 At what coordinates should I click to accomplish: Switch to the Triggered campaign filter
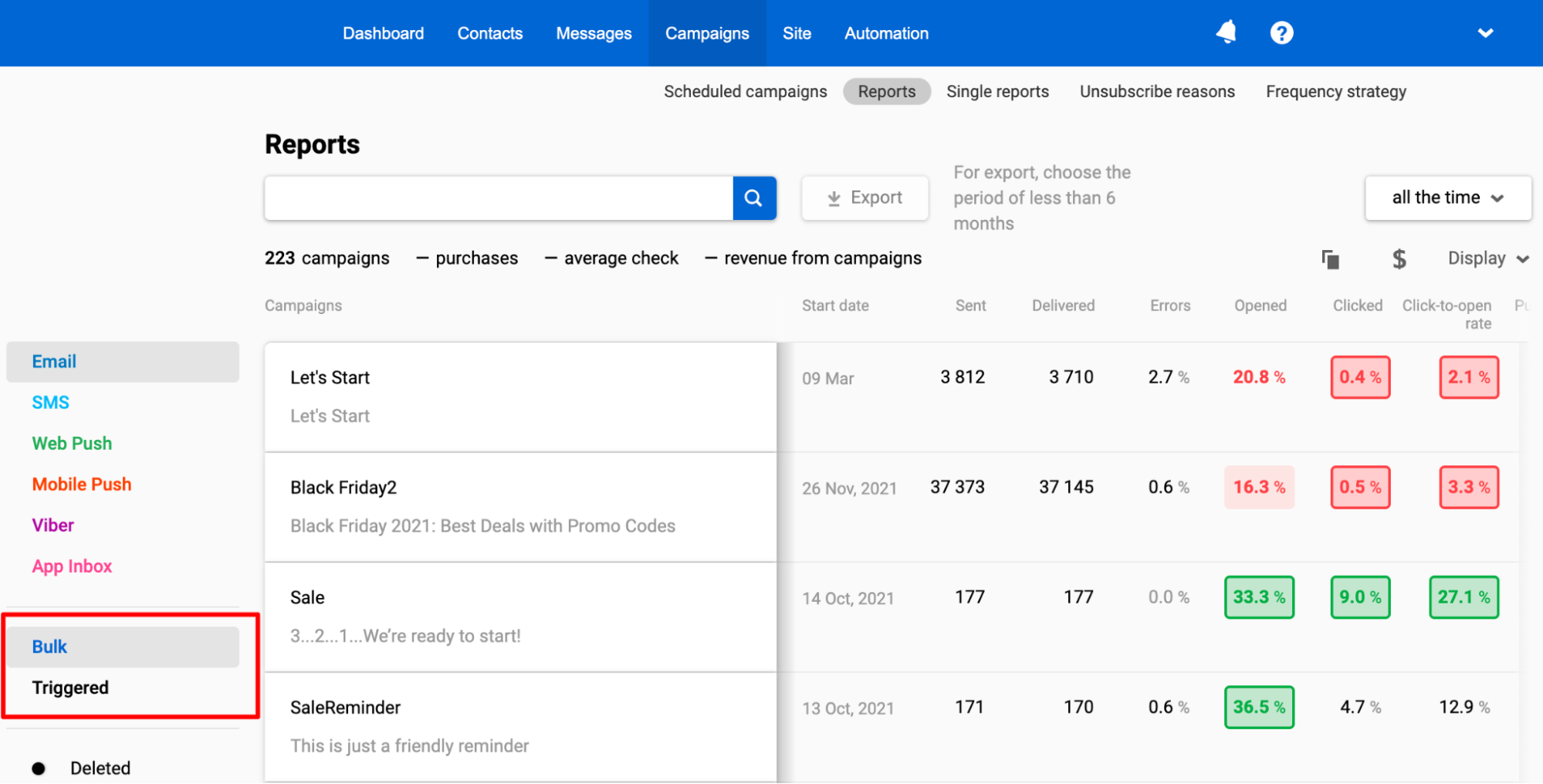pyautogui.click(x=70, y=688)
